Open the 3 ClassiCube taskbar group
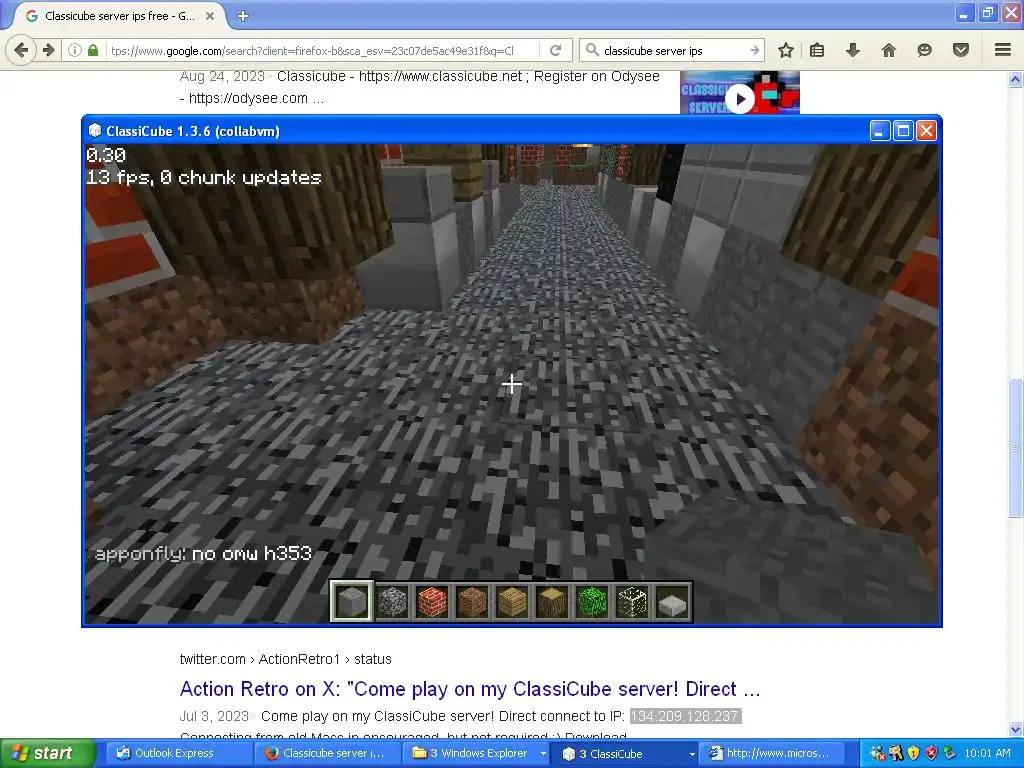This screenshot has width=1024, height=768. (x=622, y=753)
